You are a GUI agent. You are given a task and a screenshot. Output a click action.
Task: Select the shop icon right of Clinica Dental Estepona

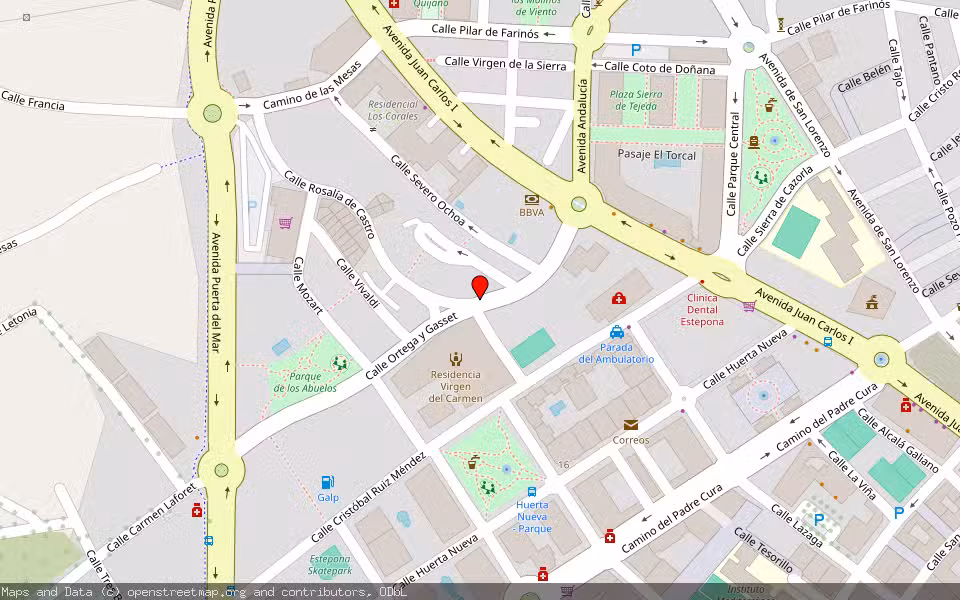click(x=749, y=306)
